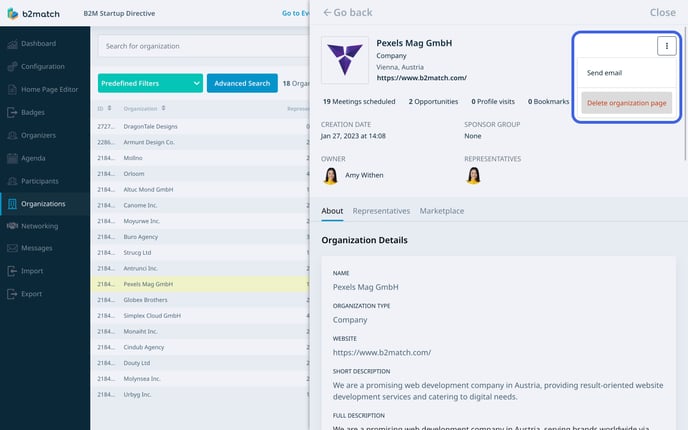Click the representative avatar under Representatives
Viewport: 688px width, 430px height.
473,176
